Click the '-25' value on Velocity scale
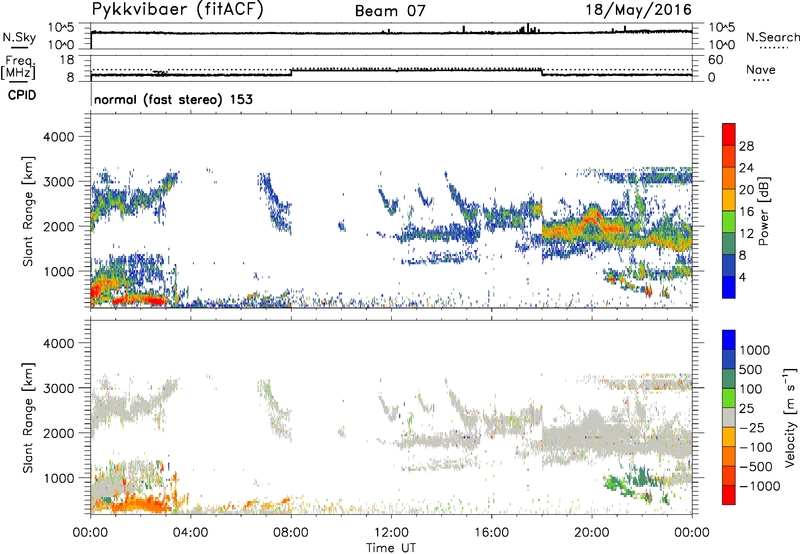This screenshot has height=554, width=800. [752, 428]
